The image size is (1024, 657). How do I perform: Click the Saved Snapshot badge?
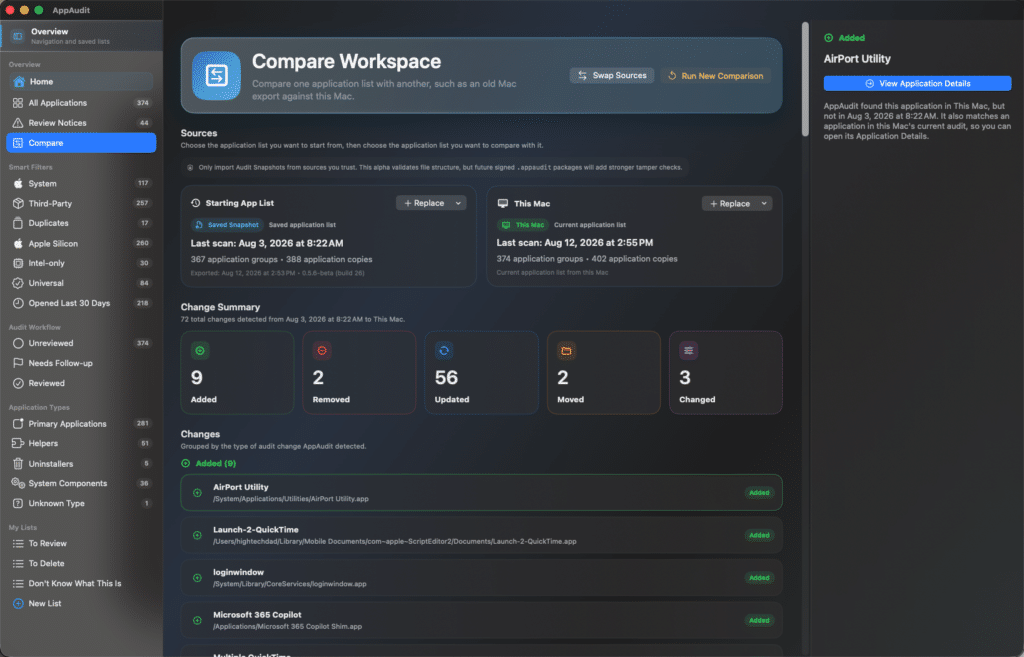(x=227, y=225)
